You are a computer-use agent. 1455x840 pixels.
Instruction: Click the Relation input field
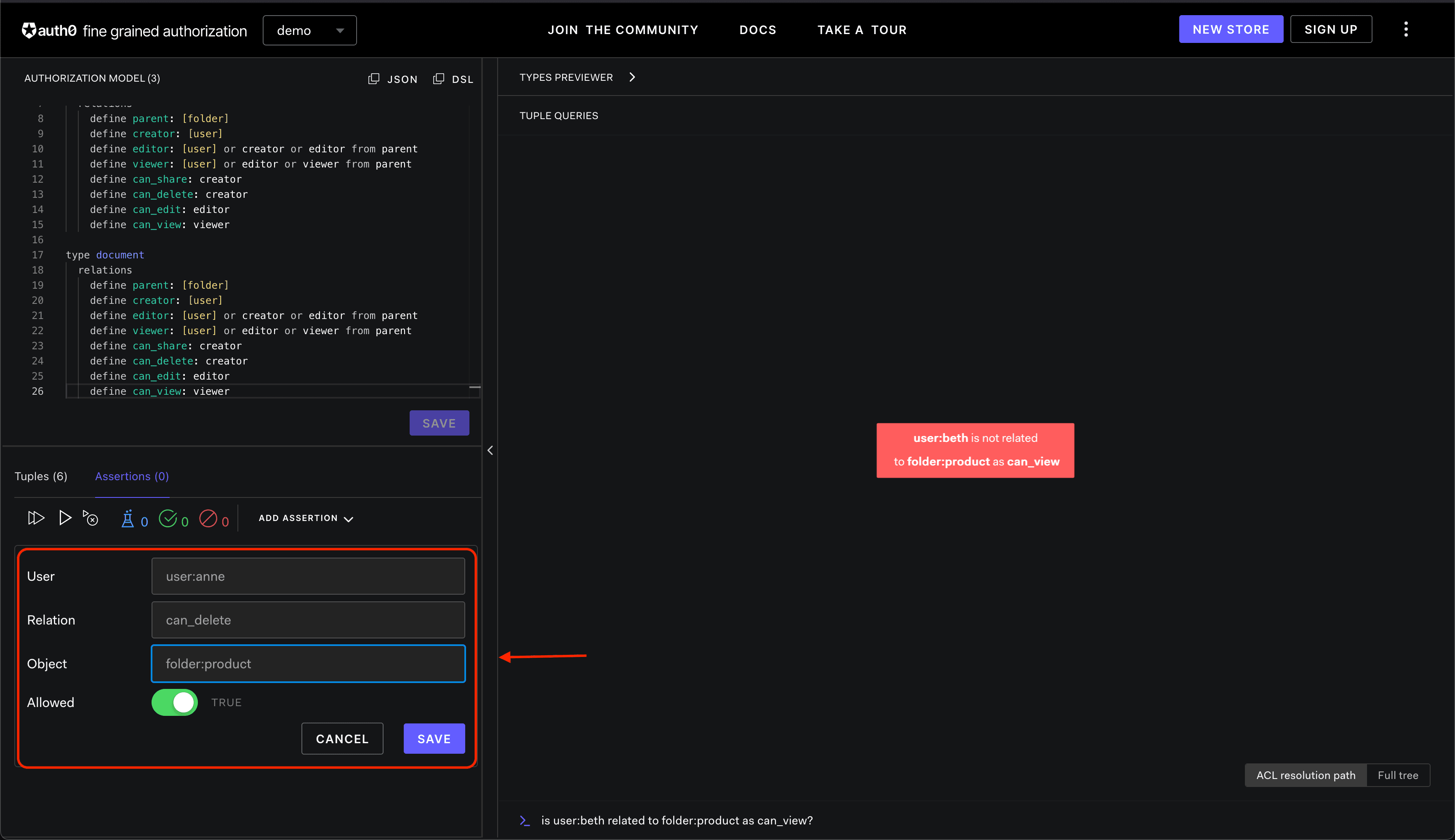308,620
